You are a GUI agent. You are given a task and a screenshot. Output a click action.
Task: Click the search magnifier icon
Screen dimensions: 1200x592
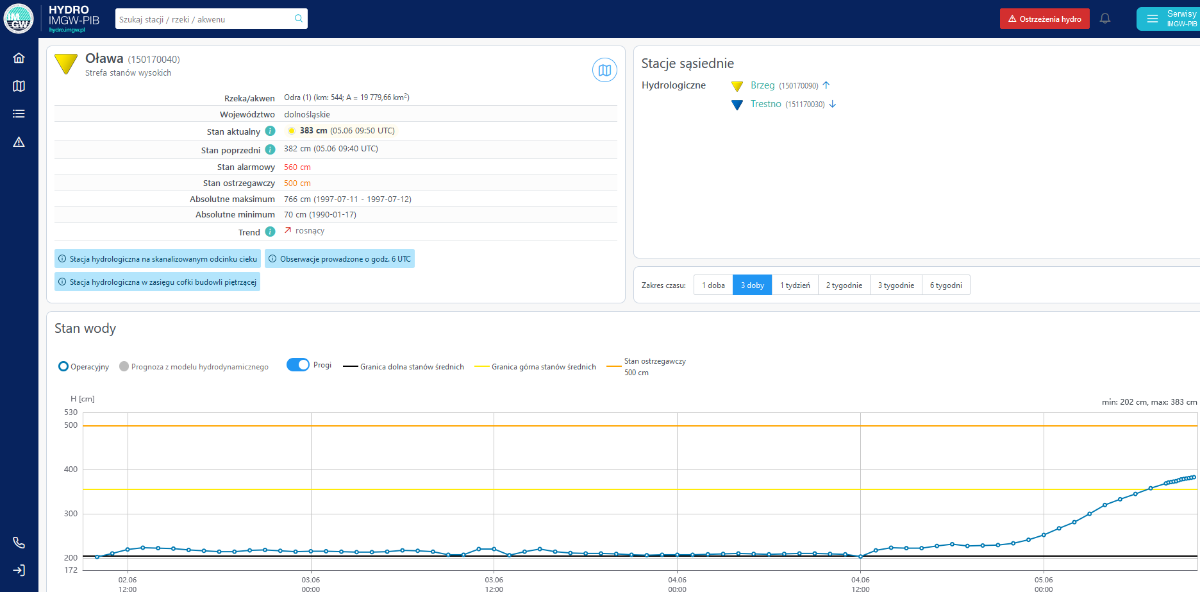[x=298, y=18]
